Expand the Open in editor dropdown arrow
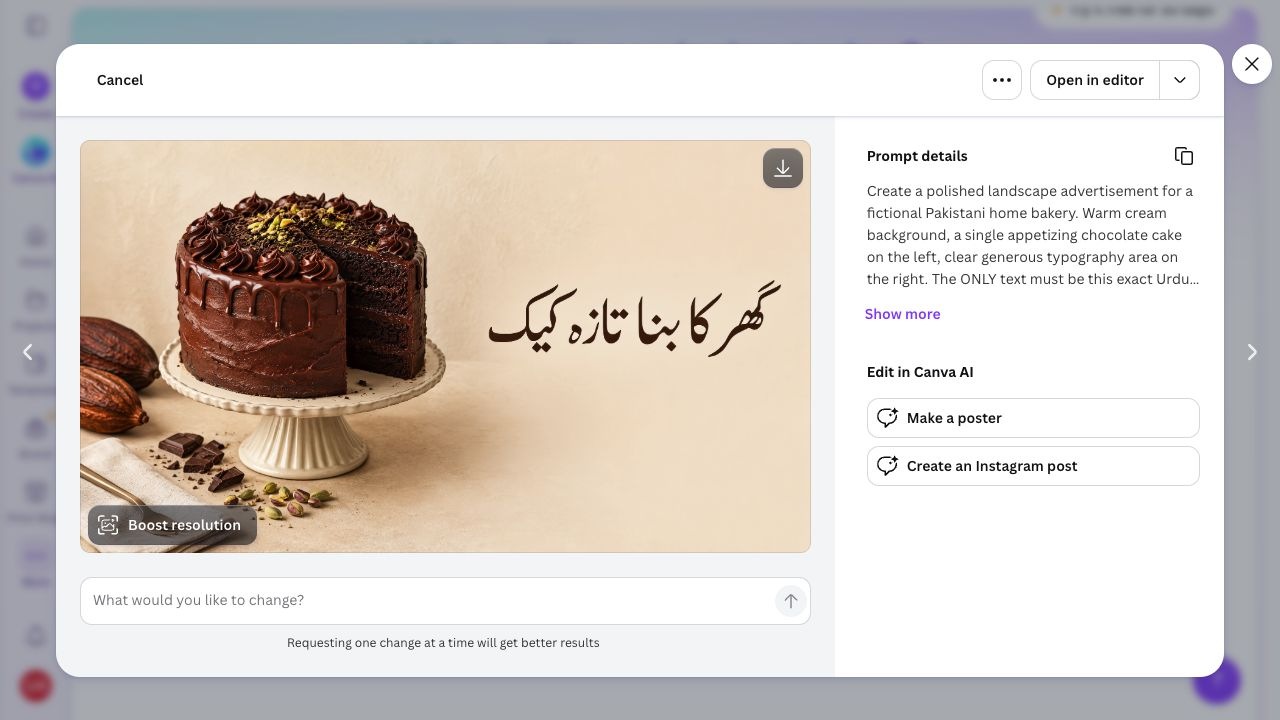 (1180, 80)
